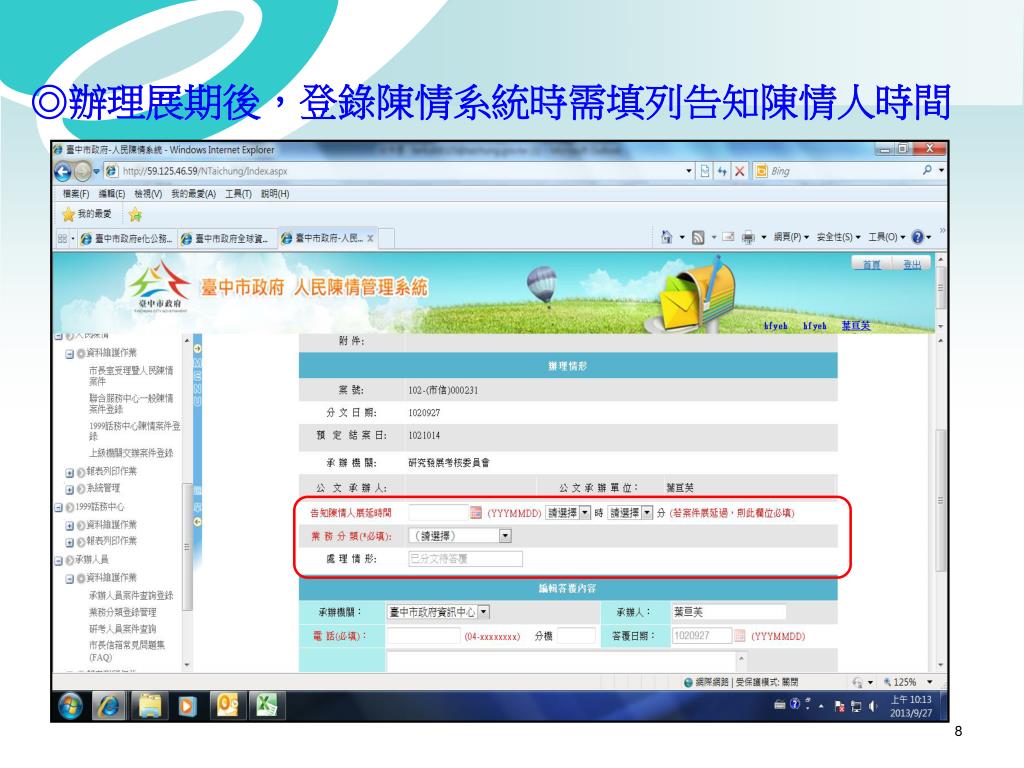Image resolution: width=1024 pixels, height=768 pixels.
Task: Click the Bing search box
Action: click(x=842, y=171)
